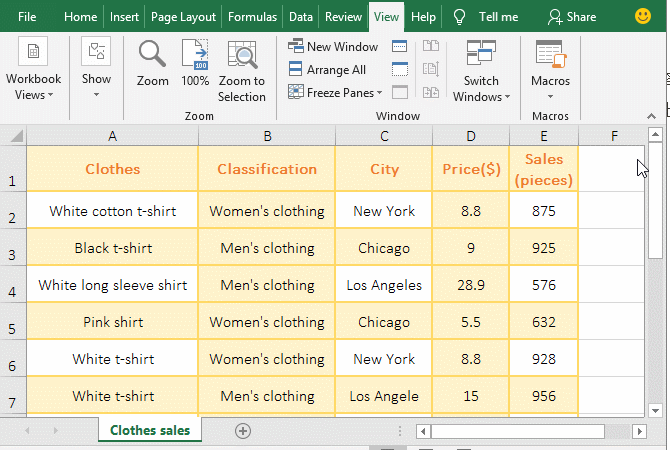Click the smiley feedback icon
Viewport: 670px width, 450px height.
coord(643,16)
